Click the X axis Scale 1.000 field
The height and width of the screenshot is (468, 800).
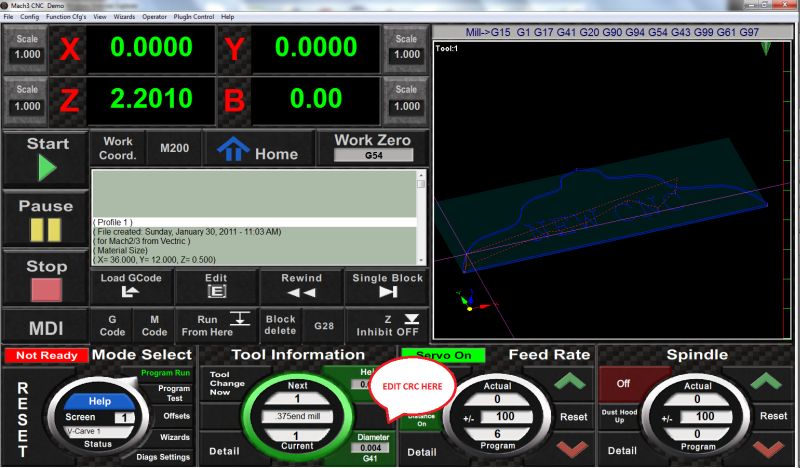tap(27, 55)
